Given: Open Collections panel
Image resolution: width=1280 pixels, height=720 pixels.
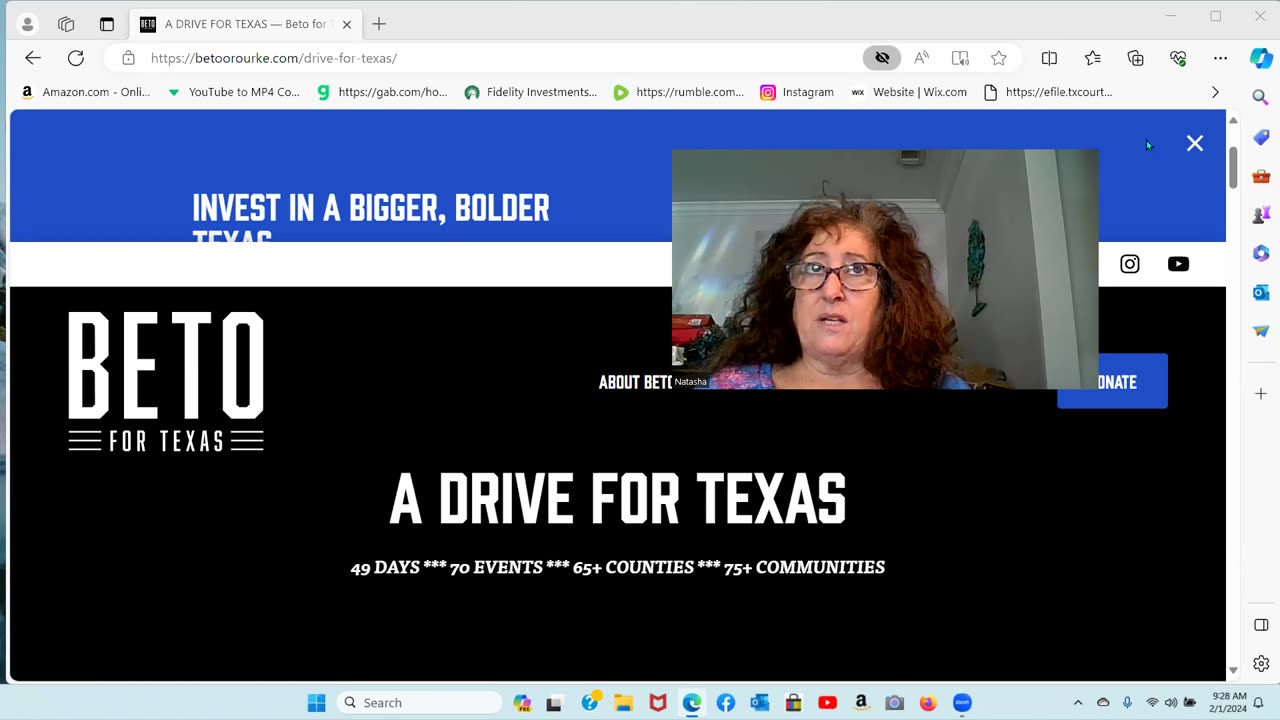Looking at the screenshot, I should coord(1135,58).
